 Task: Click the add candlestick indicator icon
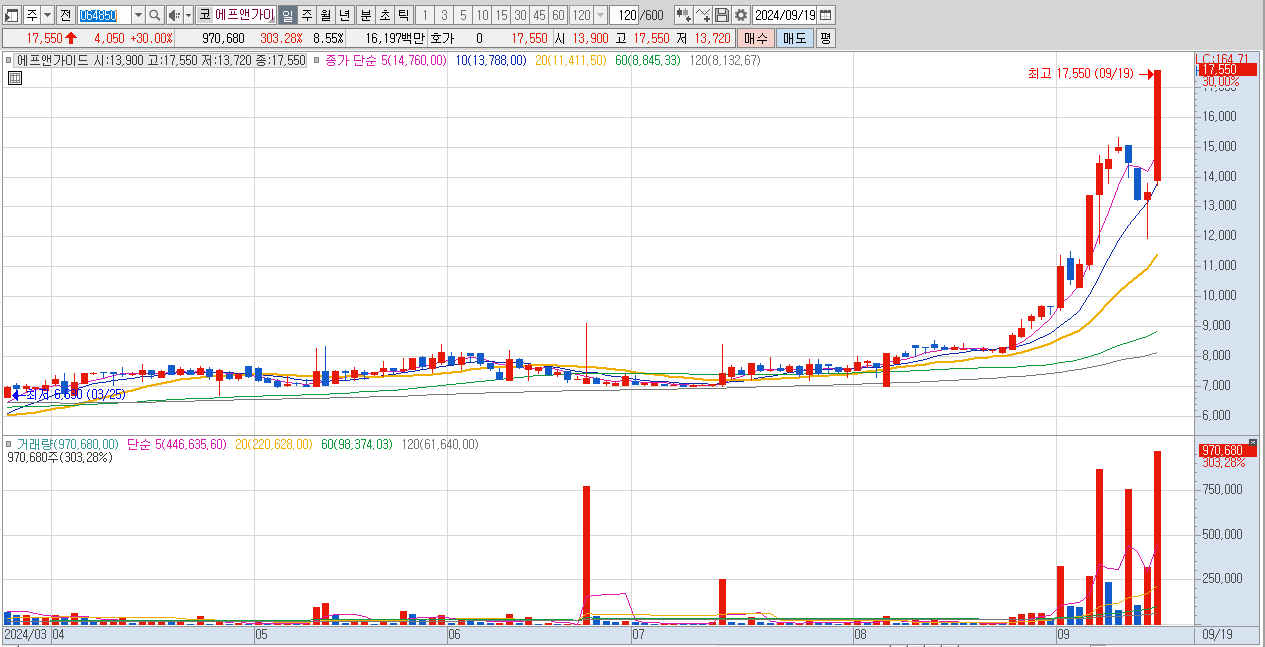pyautogui.click(x=683, y=15)
